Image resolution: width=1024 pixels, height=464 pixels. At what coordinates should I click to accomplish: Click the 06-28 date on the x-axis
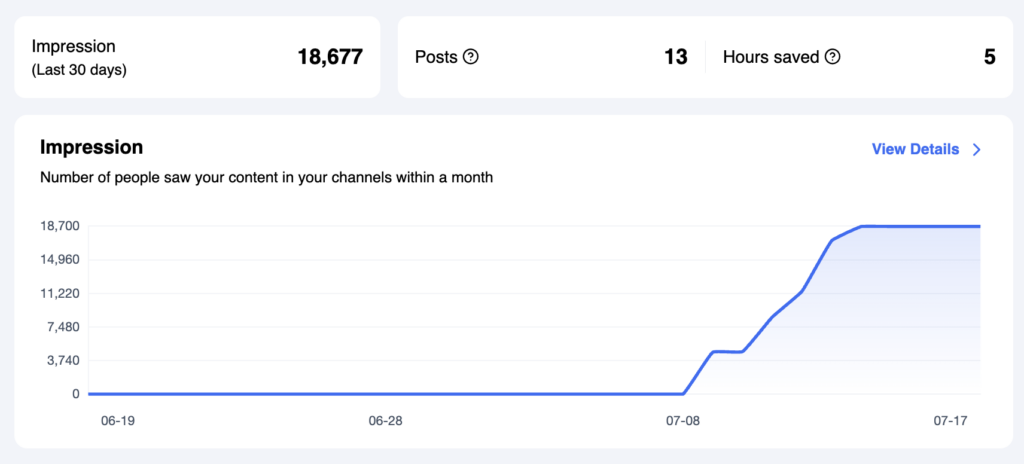pos(385,421)
